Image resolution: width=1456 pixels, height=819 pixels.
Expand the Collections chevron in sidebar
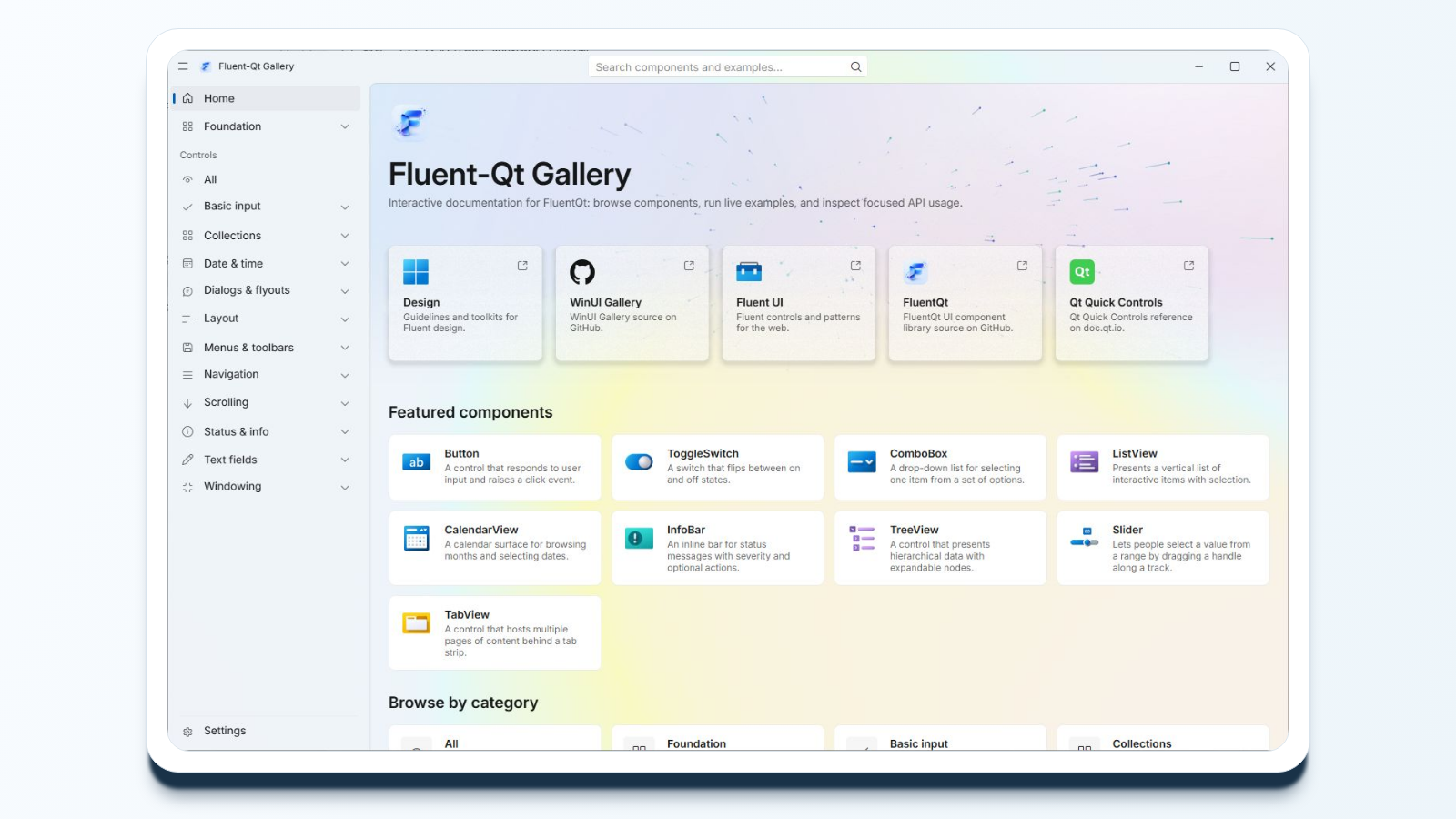(345, 236)
